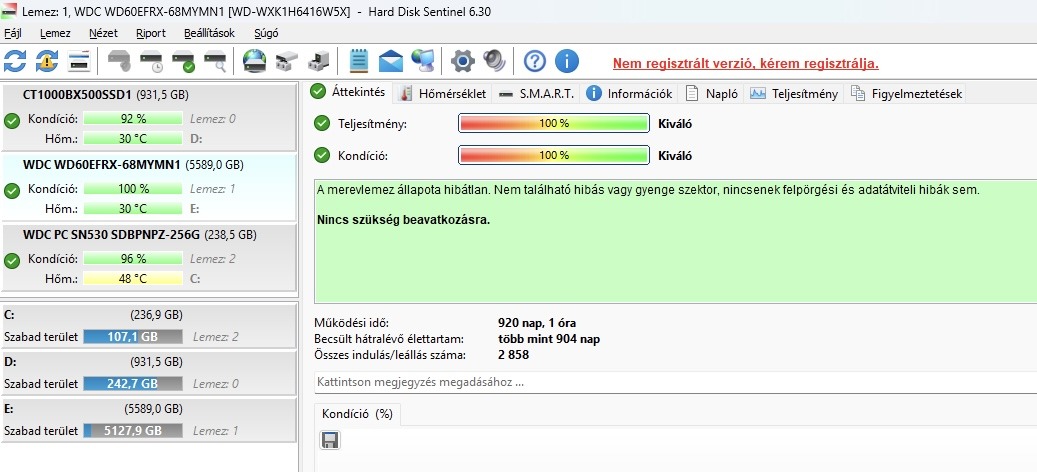This screenshot has height=472, width=1037.
Task: Switch to the Hőmérséklet tab
Action: 442,94
